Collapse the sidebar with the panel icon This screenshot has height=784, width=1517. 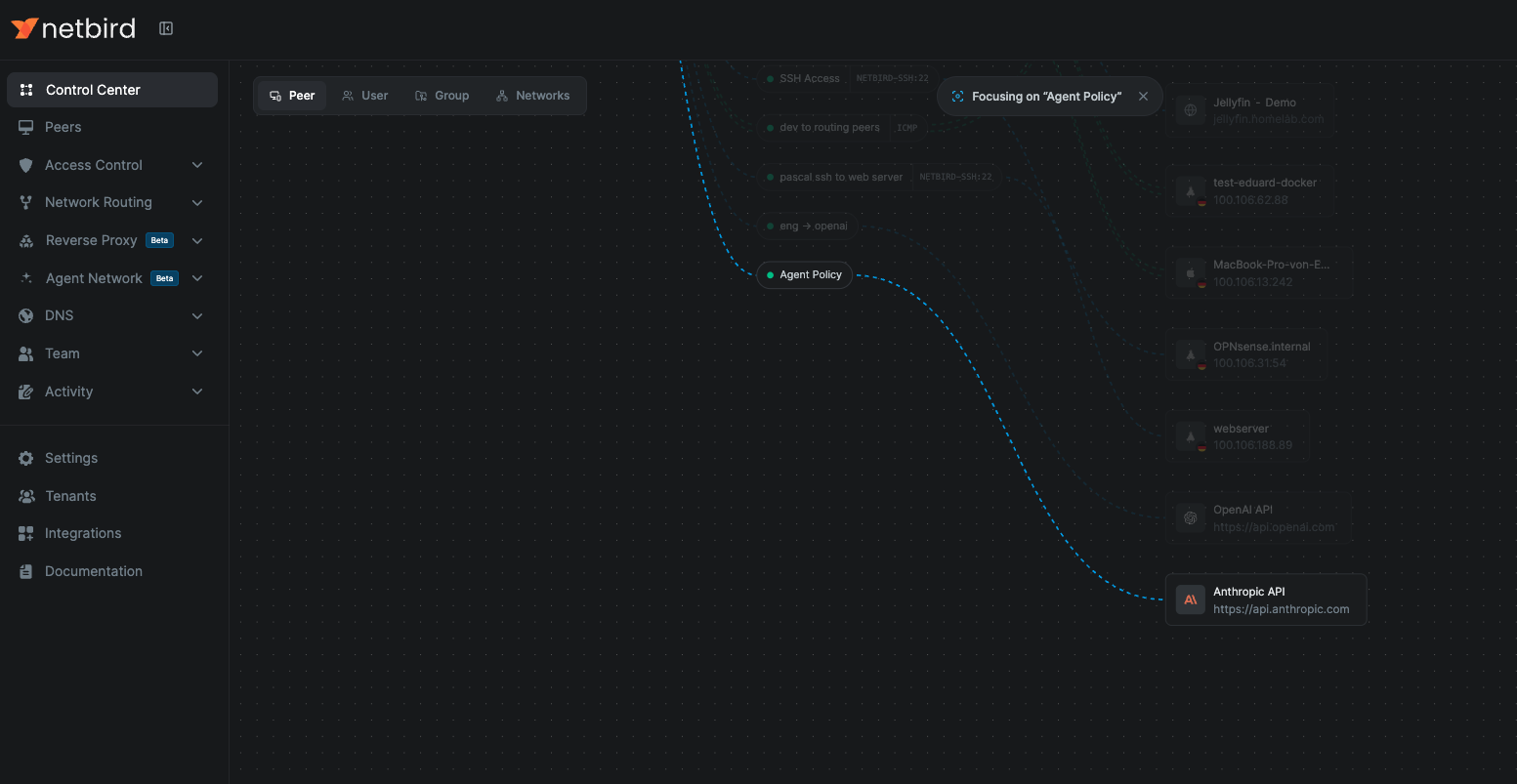pyautogui.click(x=166, y=28)
